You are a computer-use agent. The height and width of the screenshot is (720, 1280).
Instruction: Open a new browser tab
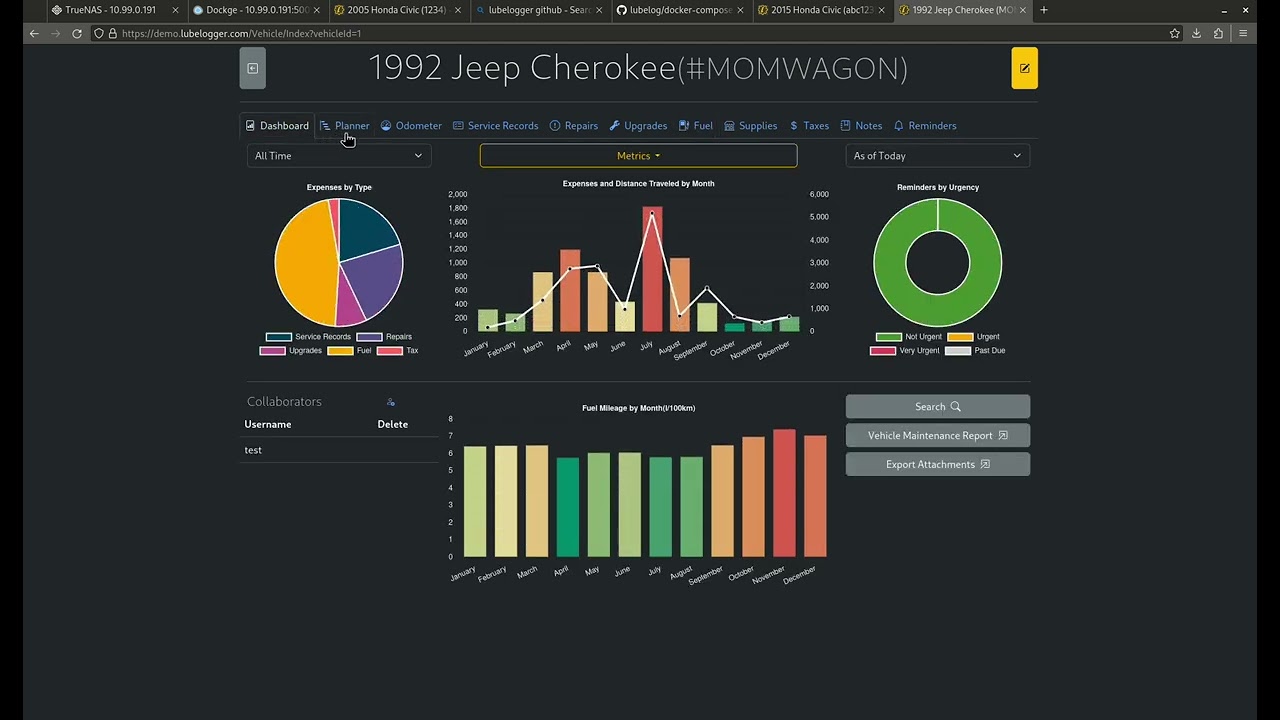pos(1044,10)
